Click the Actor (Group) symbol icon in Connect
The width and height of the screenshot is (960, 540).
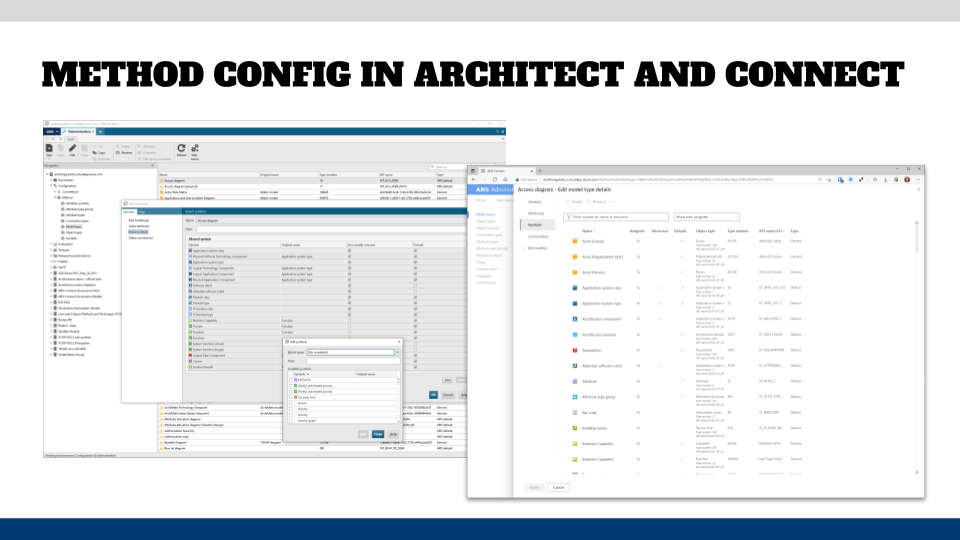coord(575,241)
